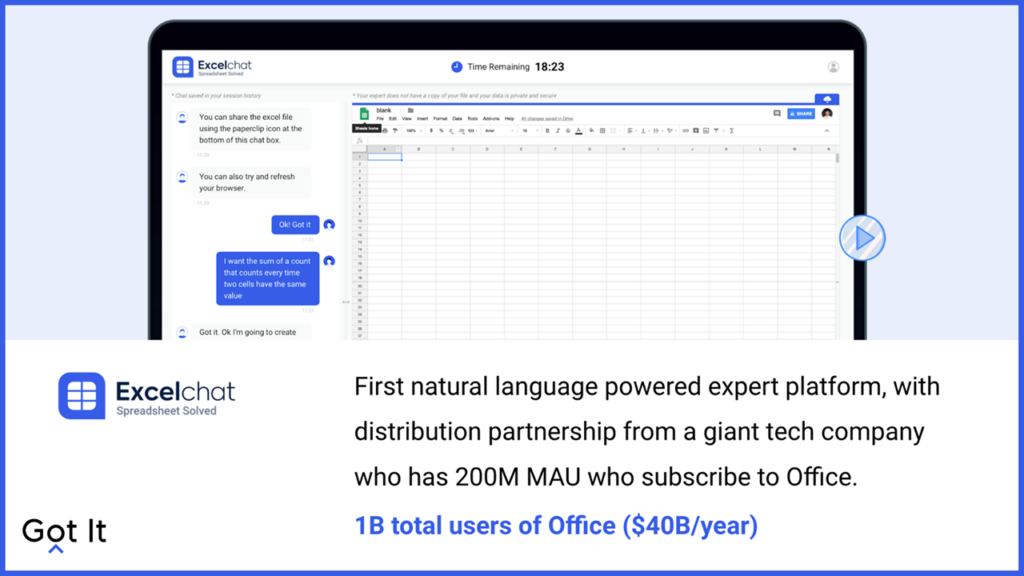This screenshot has width=1024, height=576.
Task: Click increase decimal places icon
Action: coord(462,131)
